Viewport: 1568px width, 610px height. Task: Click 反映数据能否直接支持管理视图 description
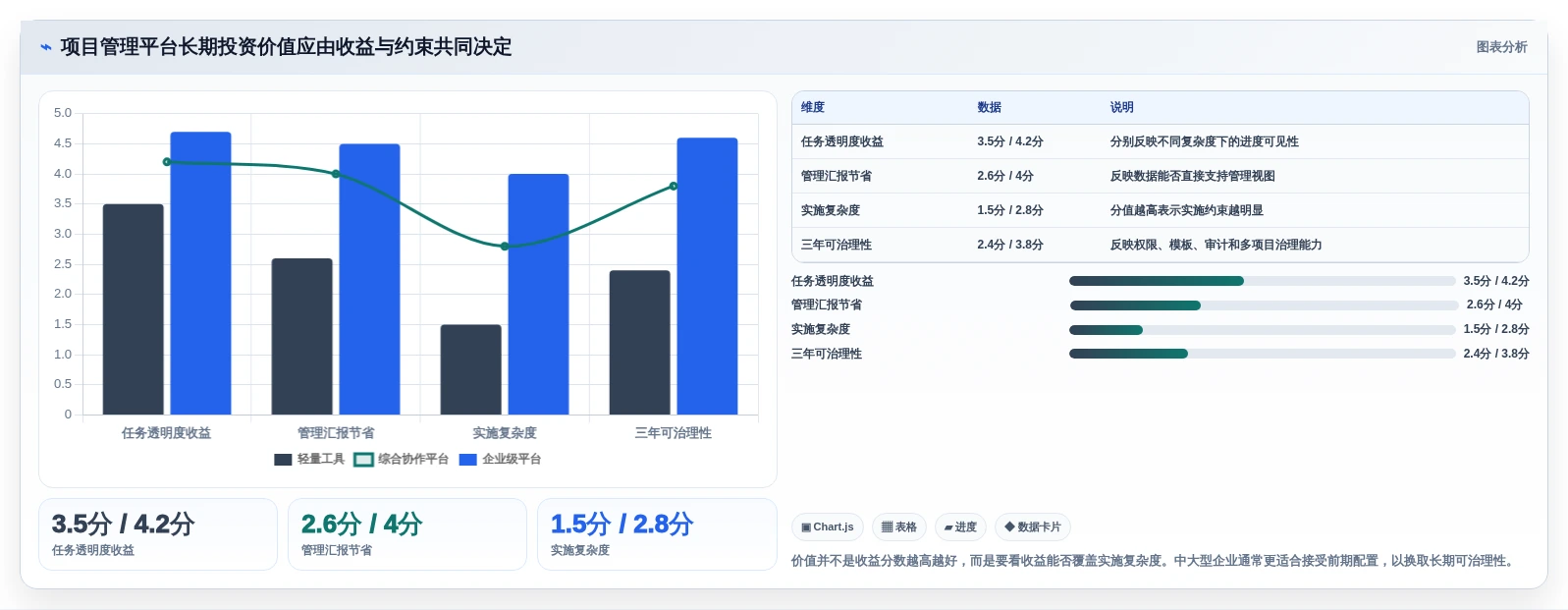[x=1193, y=177]
